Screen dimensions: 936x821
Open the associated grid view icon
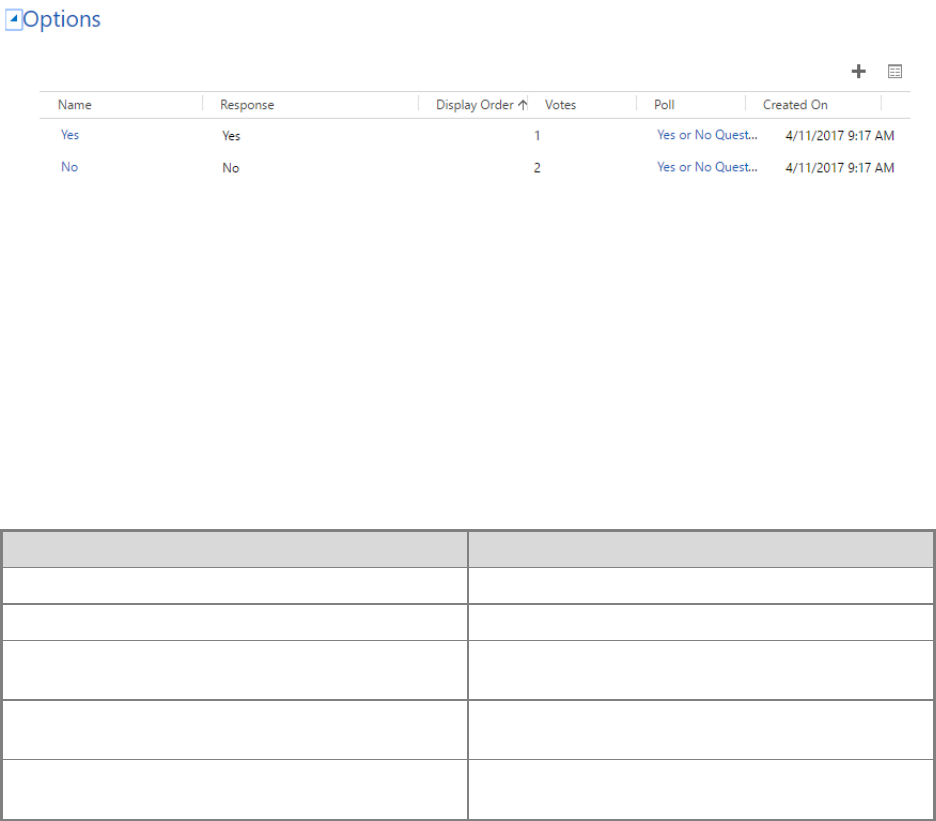(895, 72)
